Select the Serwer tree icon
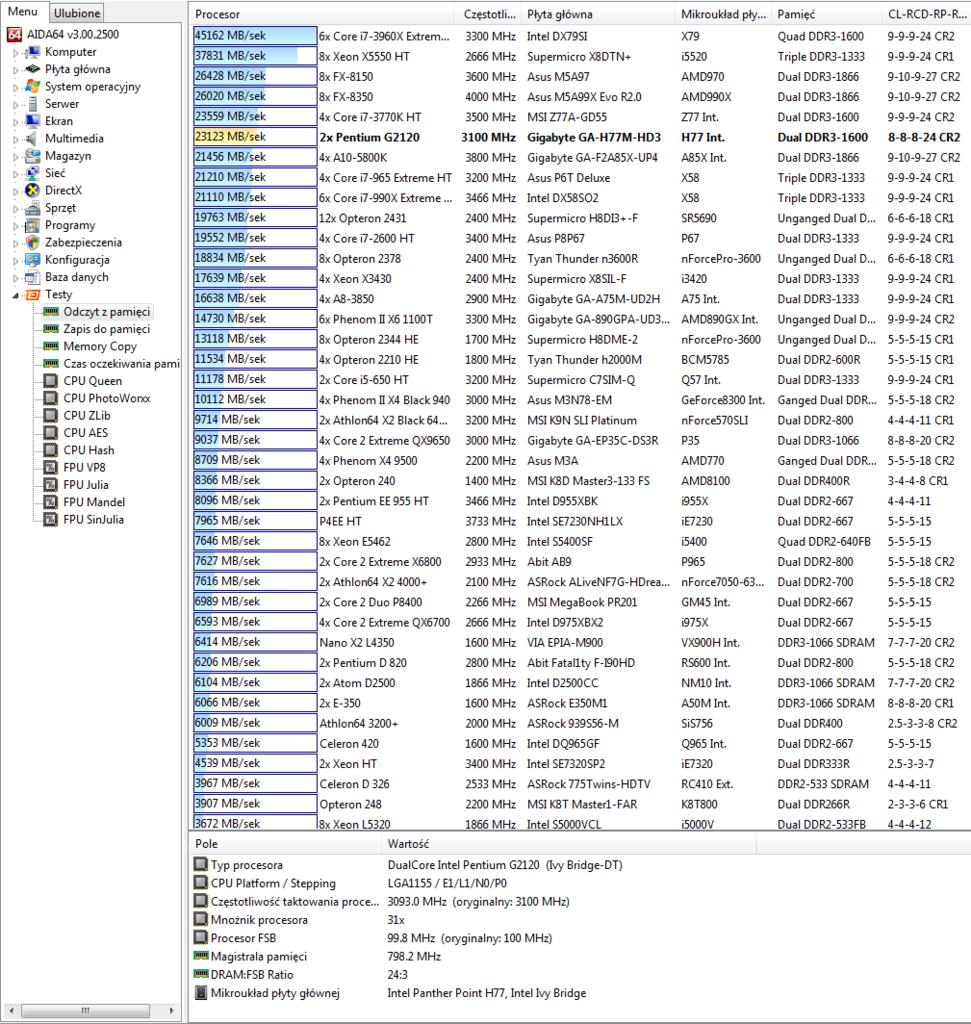The width and height of the screenshot is (971, 1024). tap(33, 104)
